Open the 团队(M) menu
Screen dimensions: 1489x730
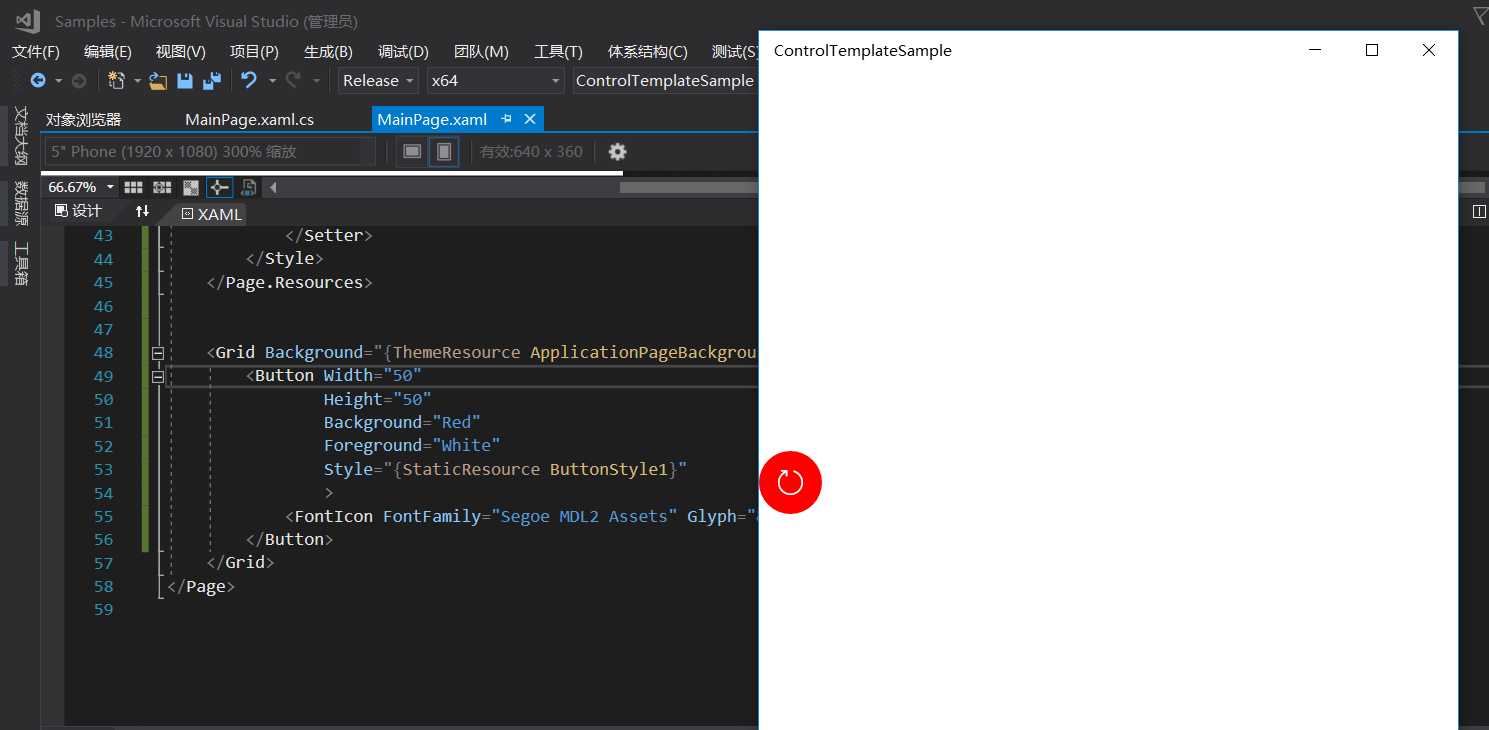click(x=481, y=52)
